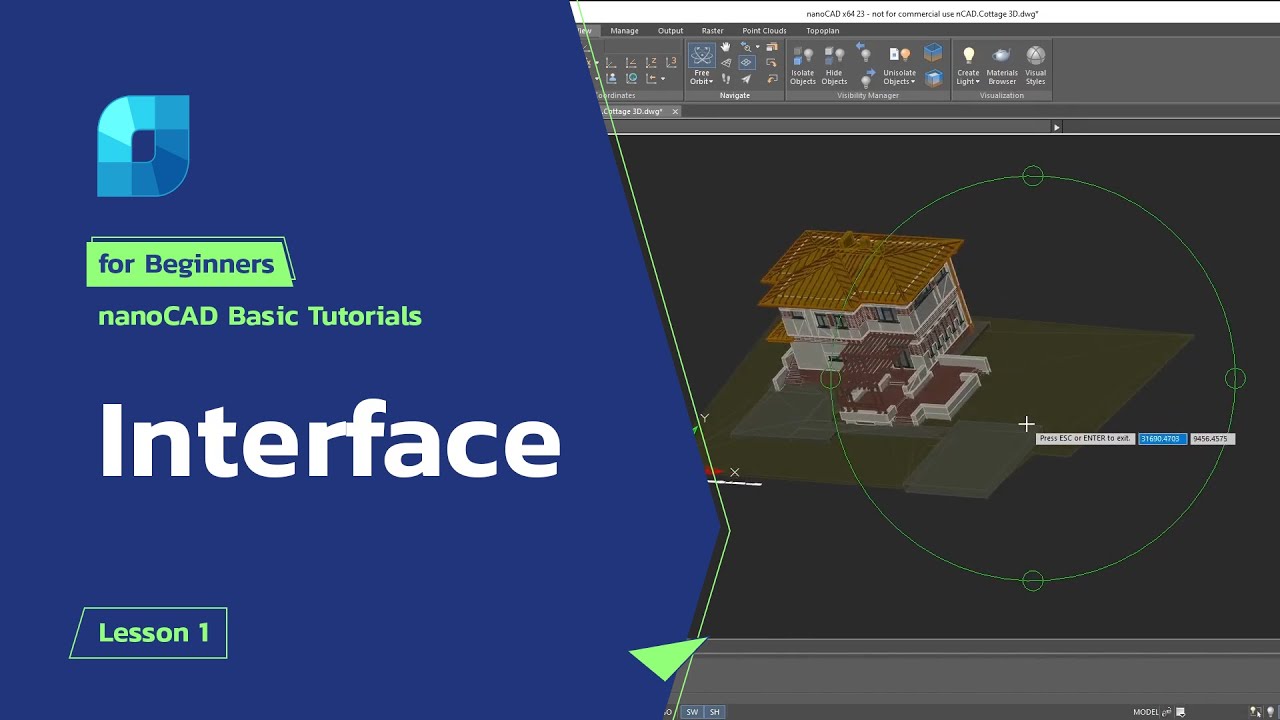
Task: Open the Point Clouds ribbon tab
Action: pos(764,31)
